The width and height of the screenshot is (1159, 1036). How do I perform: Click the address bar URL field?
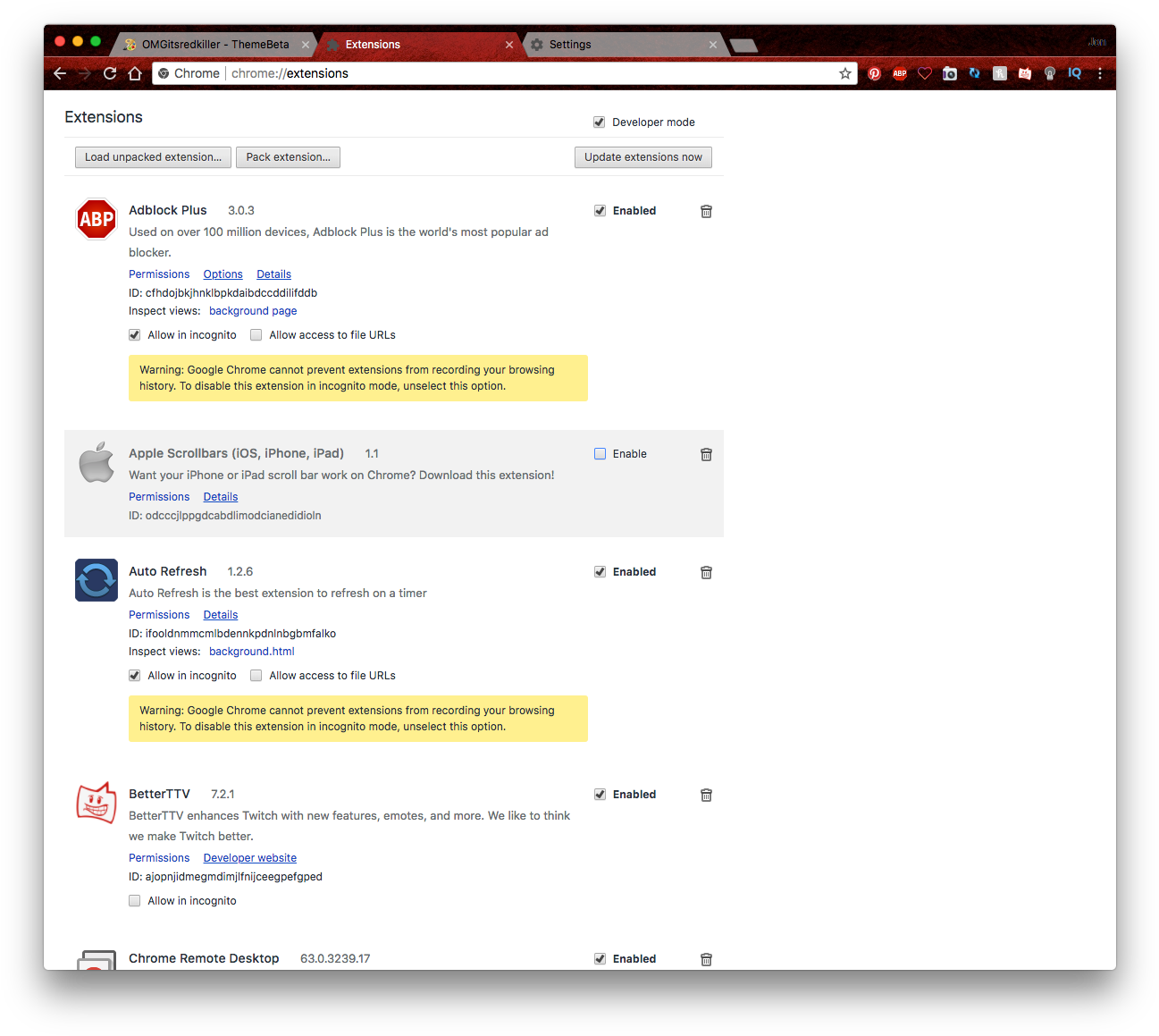(x=505, y=73)
